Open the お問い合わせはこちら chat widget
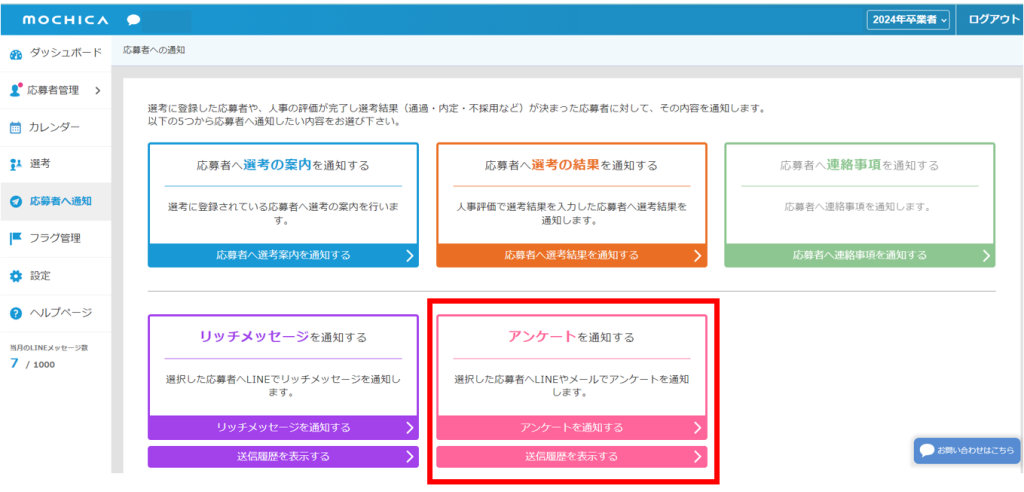This screenshot has height=492, width=1024. 966,451
